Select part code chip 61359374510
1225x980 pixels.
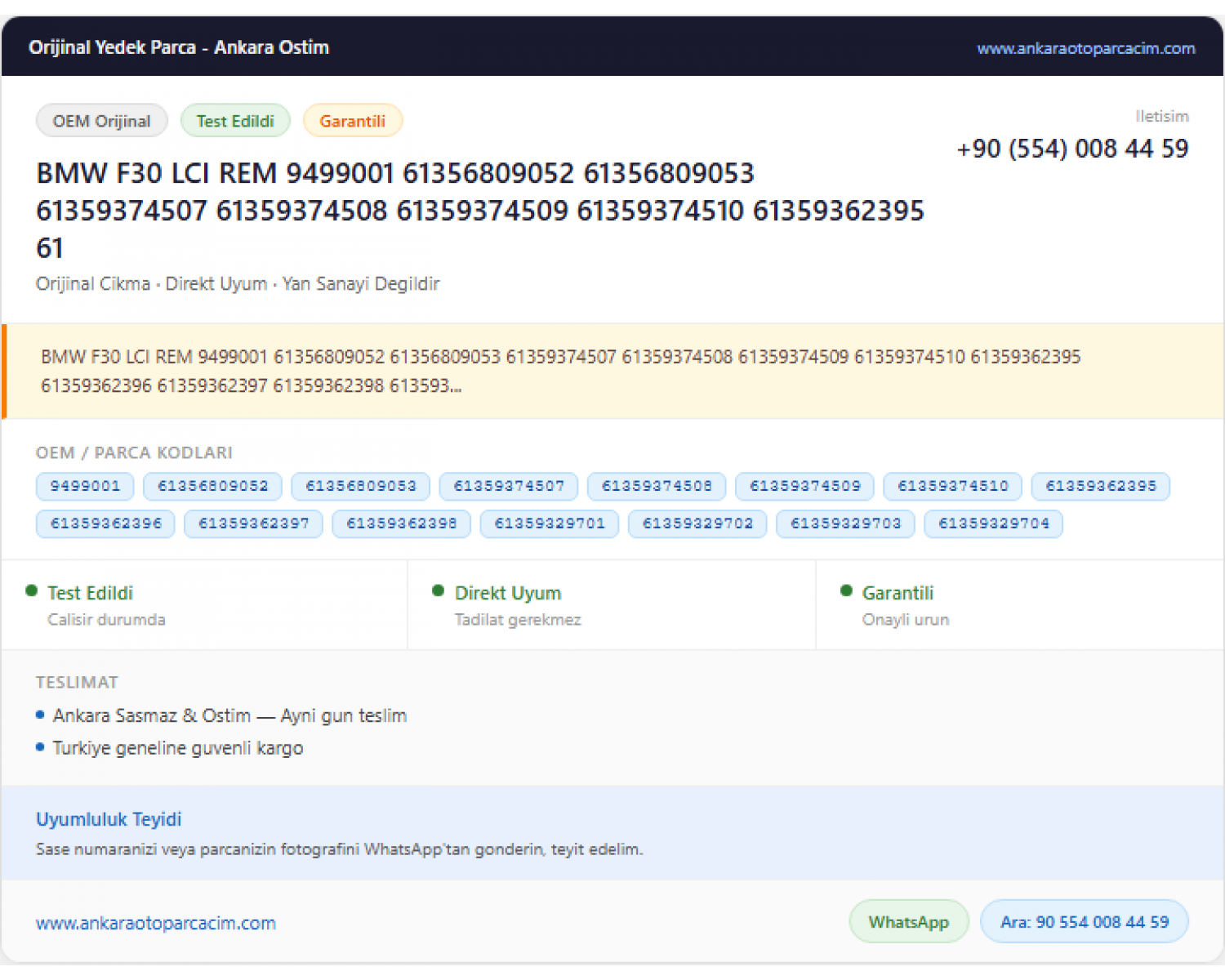click(953, 486)
